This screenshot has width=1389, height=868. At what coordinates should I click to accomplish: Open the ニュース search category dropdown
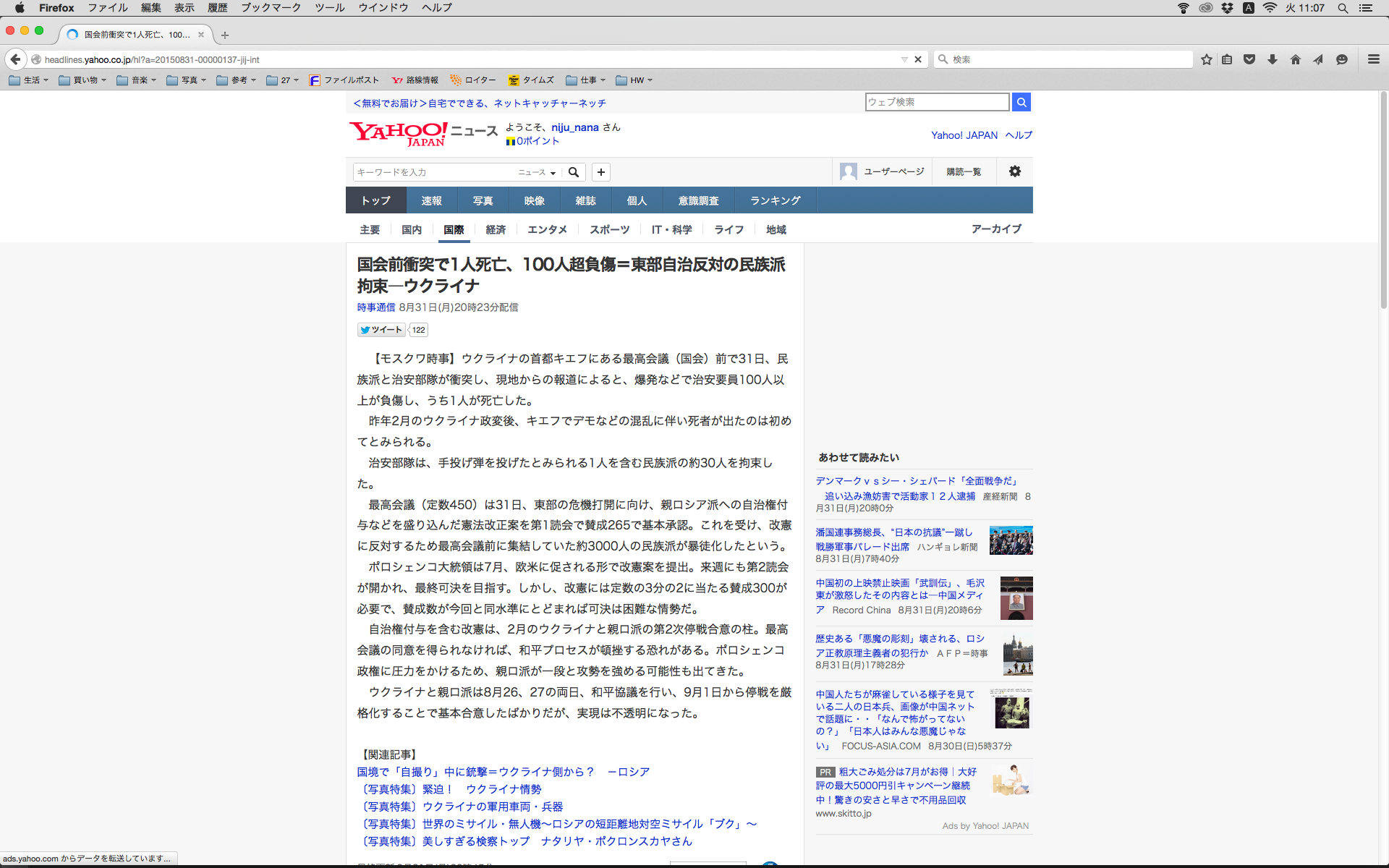pos(537,172)
